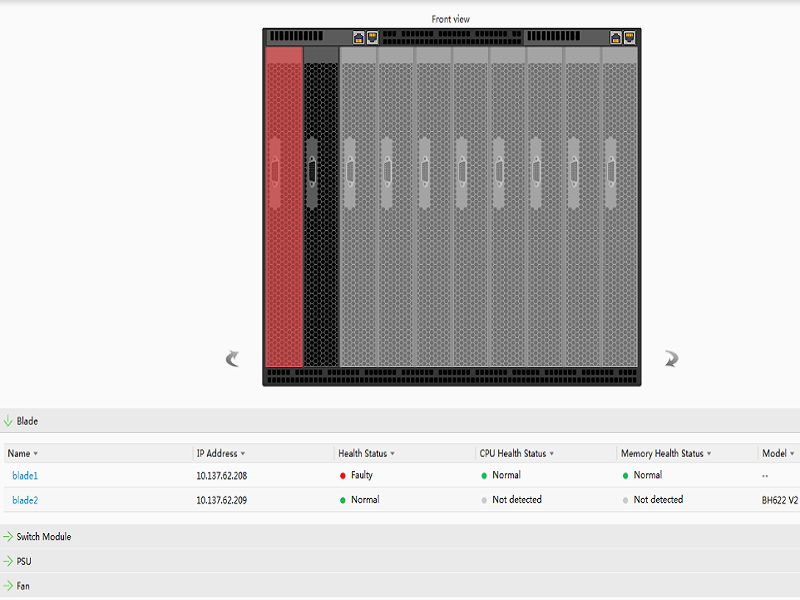Click the red fault indicator dot for blade1

click(343, 476)
